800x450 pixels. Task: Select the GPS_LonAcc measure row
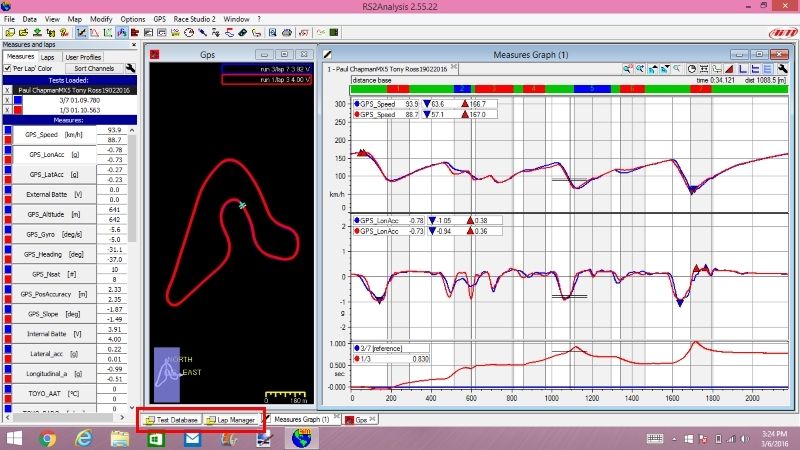coord(54,154)
